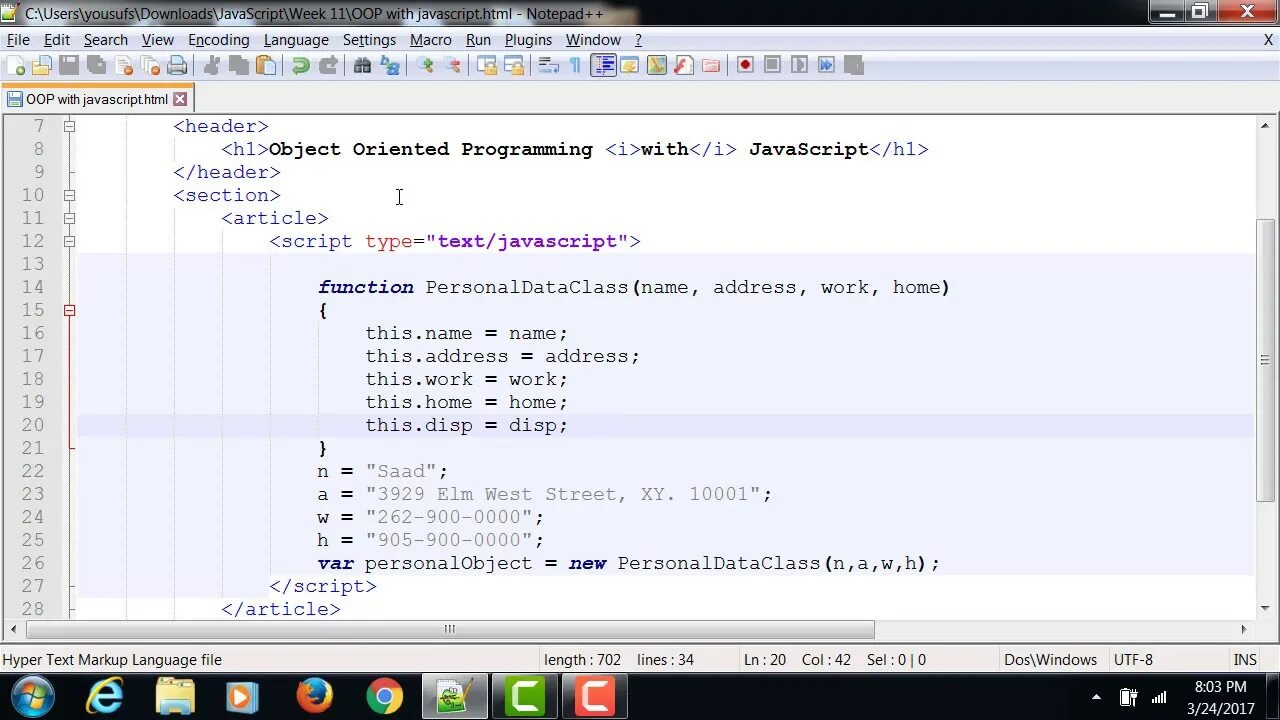Cut selection using the scissors icon

click(x=212, y=66)
